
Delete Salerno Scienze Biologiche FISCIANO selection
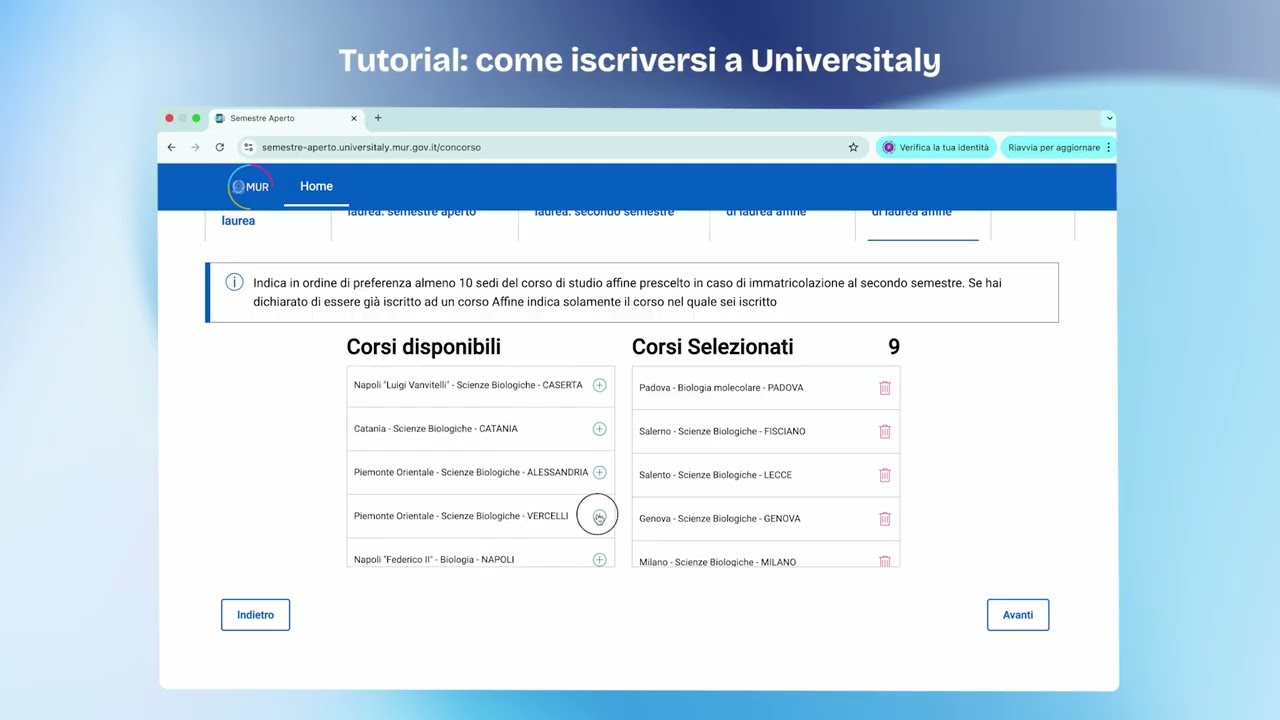885,431
